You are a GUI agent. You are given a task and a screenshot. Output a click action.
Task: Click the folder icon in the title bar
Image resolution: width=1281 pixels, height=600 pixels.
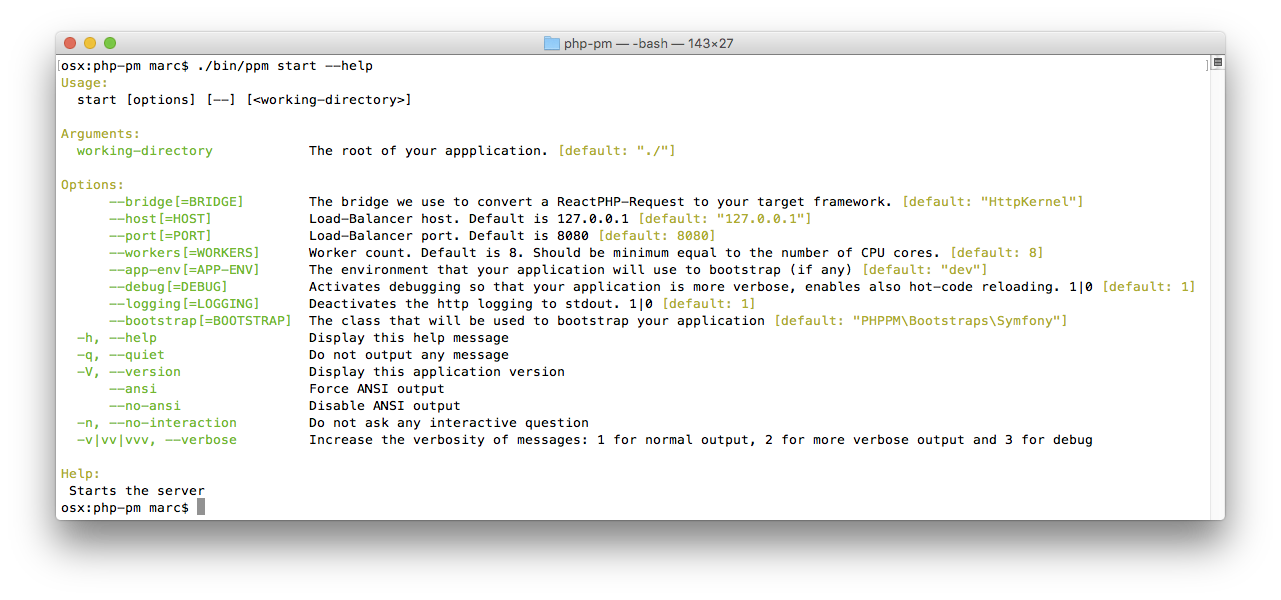(551, 43)
